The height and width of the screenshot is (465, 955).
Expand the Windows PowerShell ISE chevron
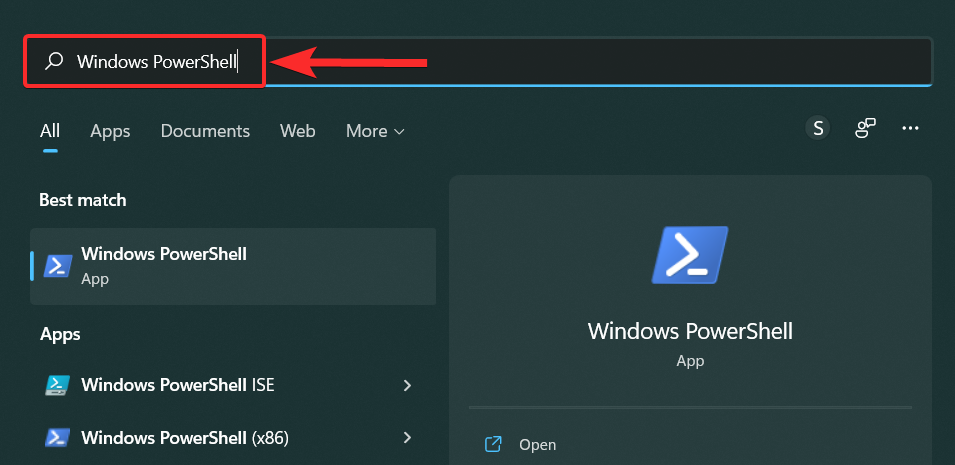coord(407,385)
